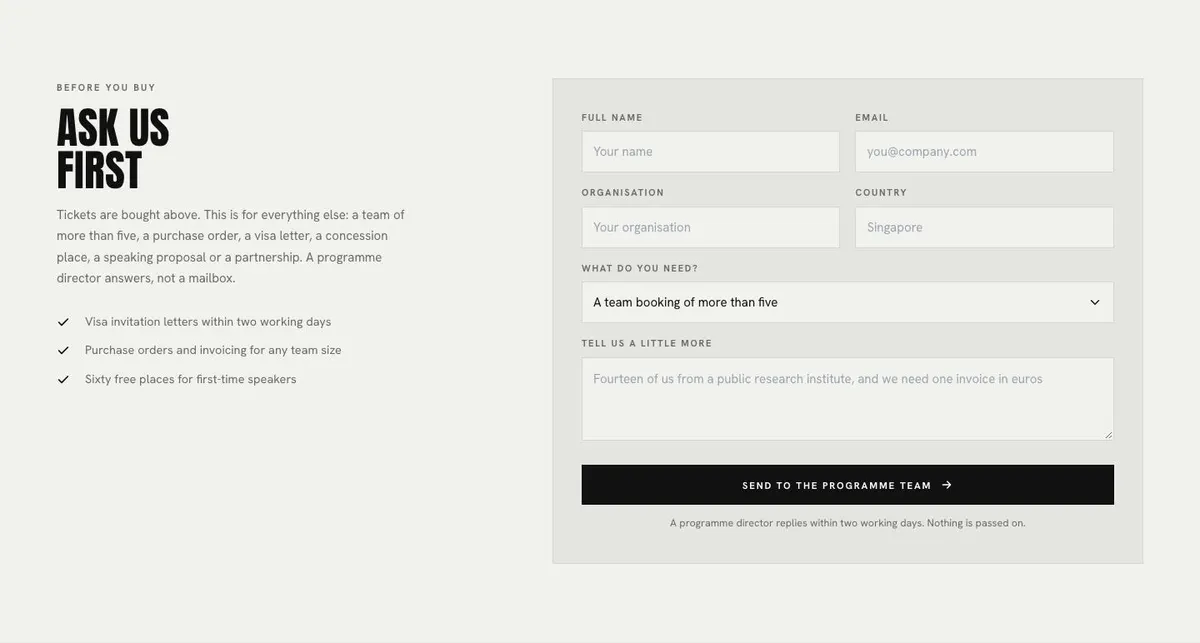Click the Full Name input field
Image resolution: width=1200 pixels, height=643 pixels.
711,152
